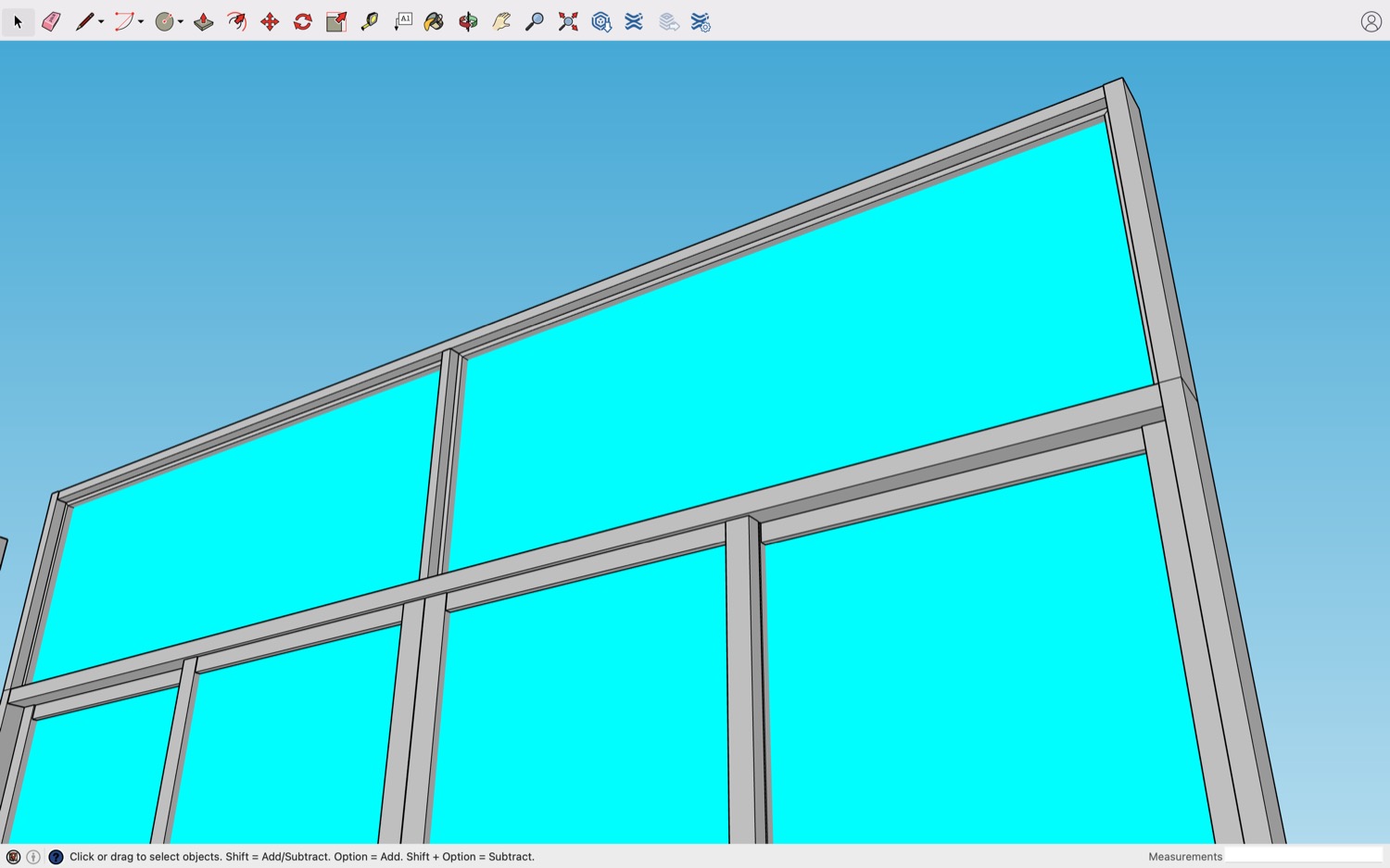Activate the Push/Pull tool
Screen dimensions: 1390x868
pyautogui.click(x=204, y=21)
